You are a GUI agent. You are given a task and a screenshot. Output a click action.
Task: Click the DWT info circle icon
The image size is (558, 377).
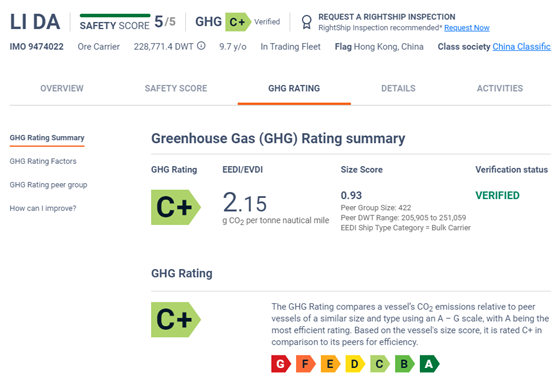[x=201, y=46]
